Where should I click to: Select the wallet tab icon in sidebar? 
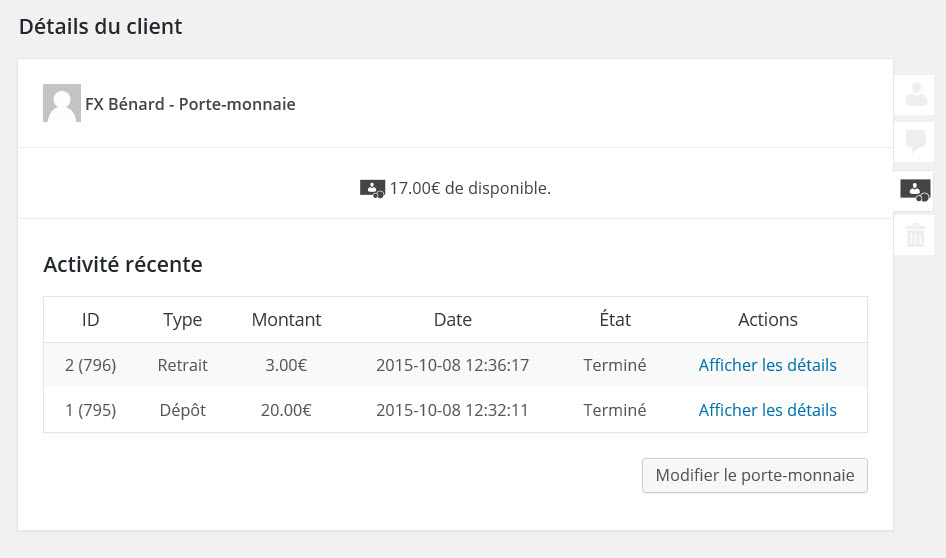tap(915, 189)
